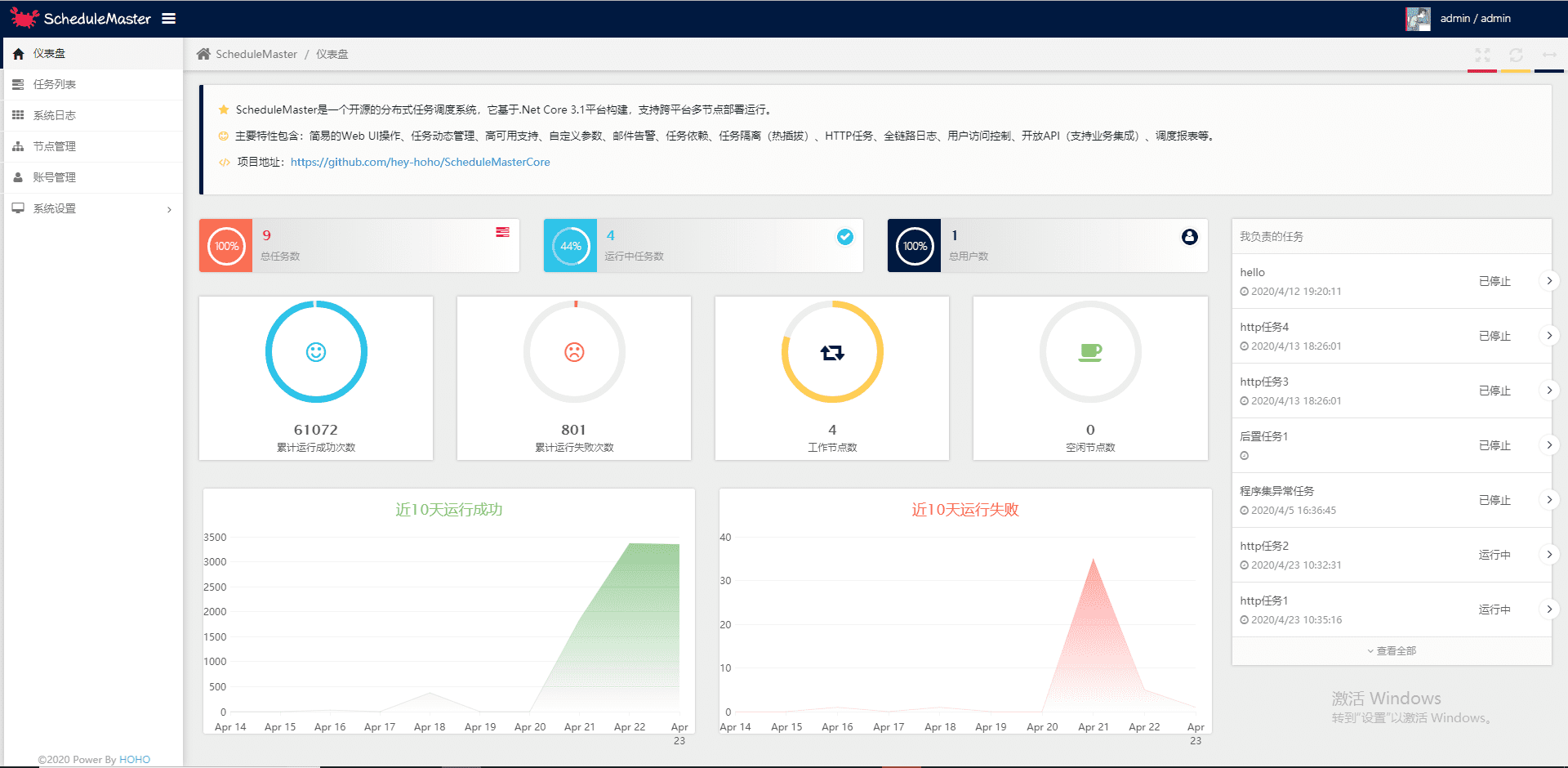Click the refresh page icon
This screenshot has height=768, width=1568.
pyautogui.click(x=1516, y=55)
